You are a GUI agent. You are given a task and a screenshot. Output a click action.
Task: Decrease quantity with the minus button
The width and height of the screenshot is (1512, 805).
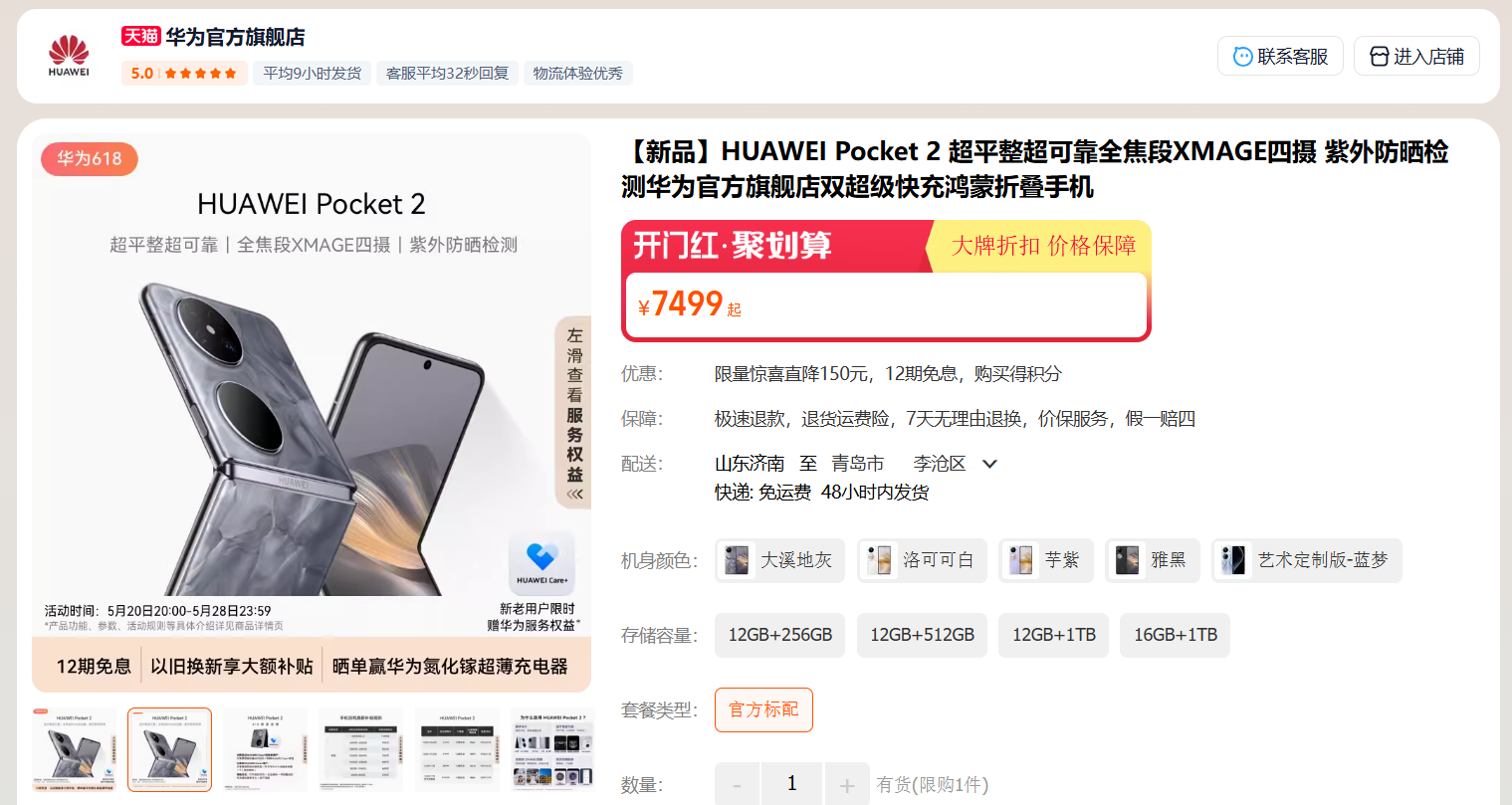click(737, 785)
